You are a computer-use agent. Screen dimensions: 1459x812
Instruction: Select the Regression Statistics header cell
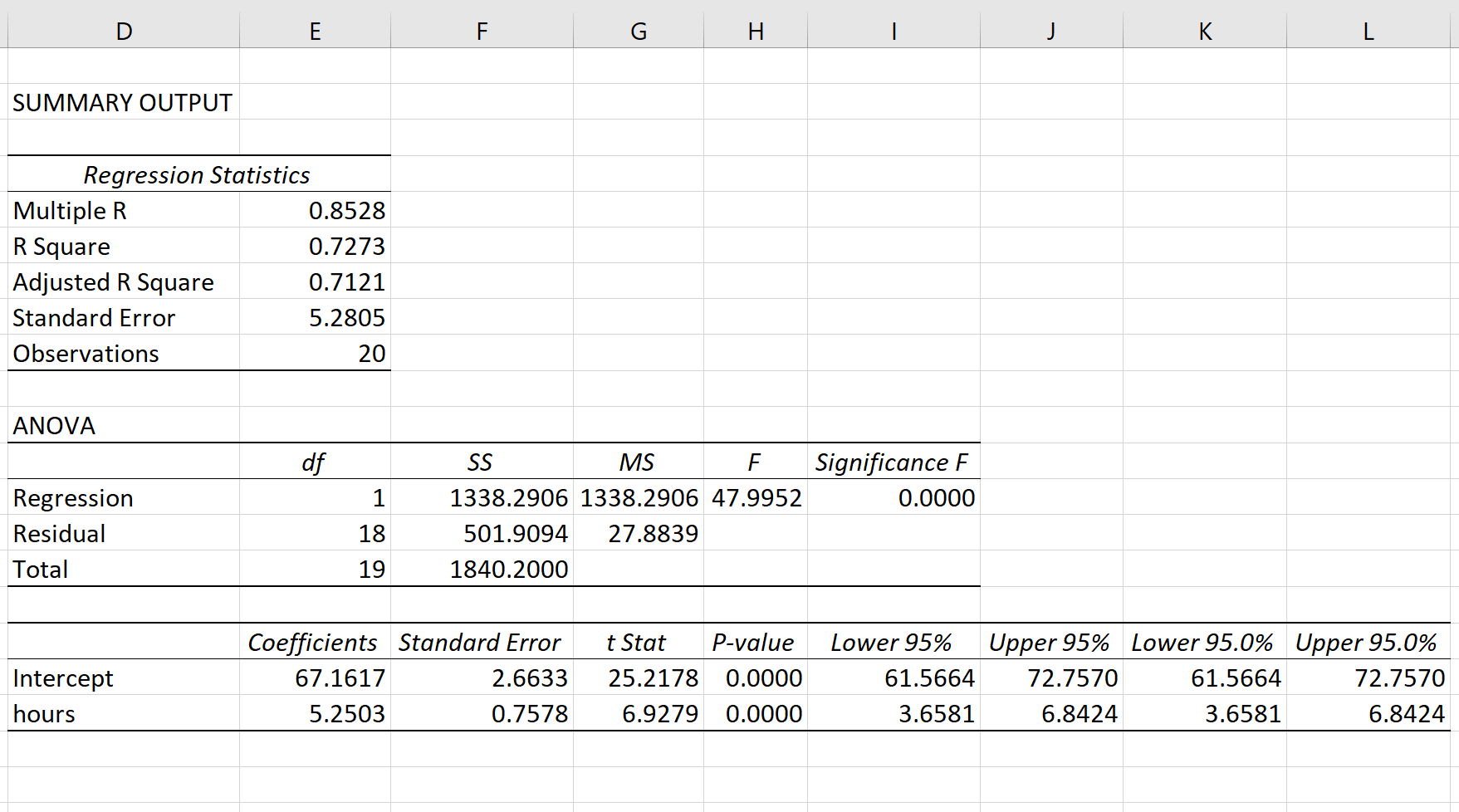[197, 175]
